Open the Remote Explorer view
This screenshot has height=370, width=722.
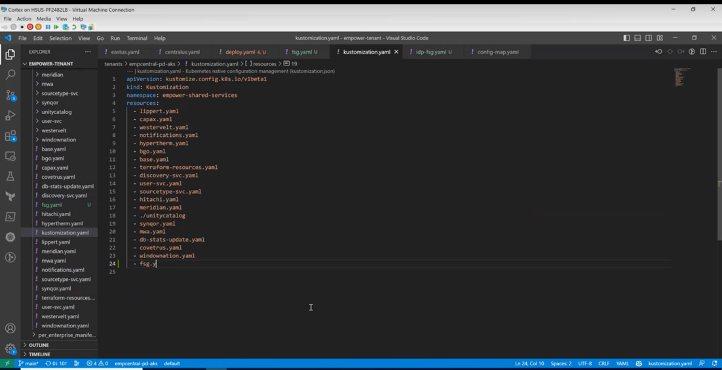(x=10, y=156)
